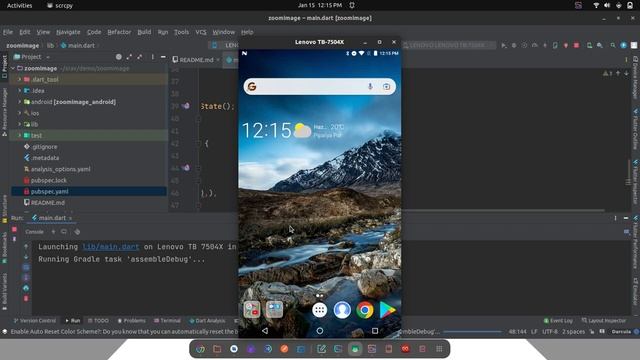This screenshot has width=640, height=360.
Task: Open the Problems tool window
Action: [131, 321]
